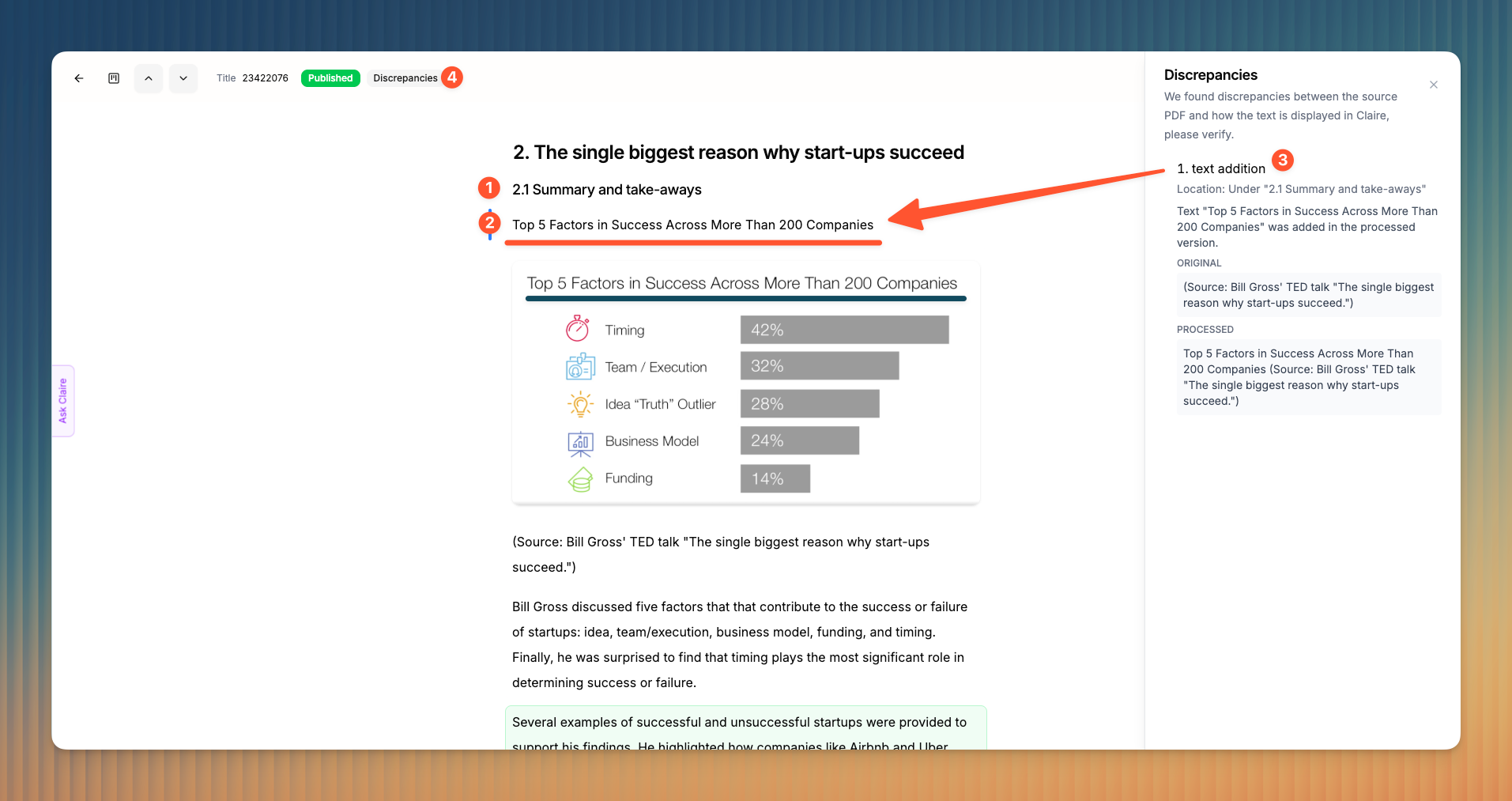Go to previous document with up chevron
The image size is (1512, 801).
tap(149, 78)
